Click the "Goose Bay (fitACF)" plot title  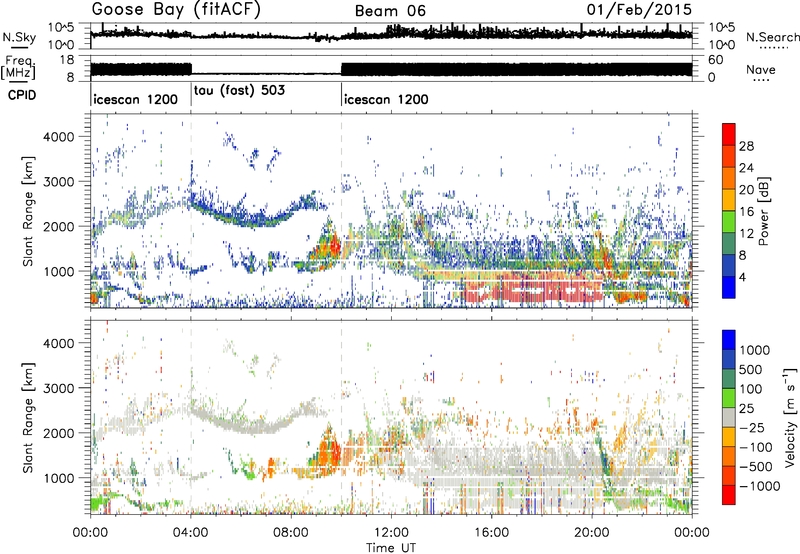176,10
